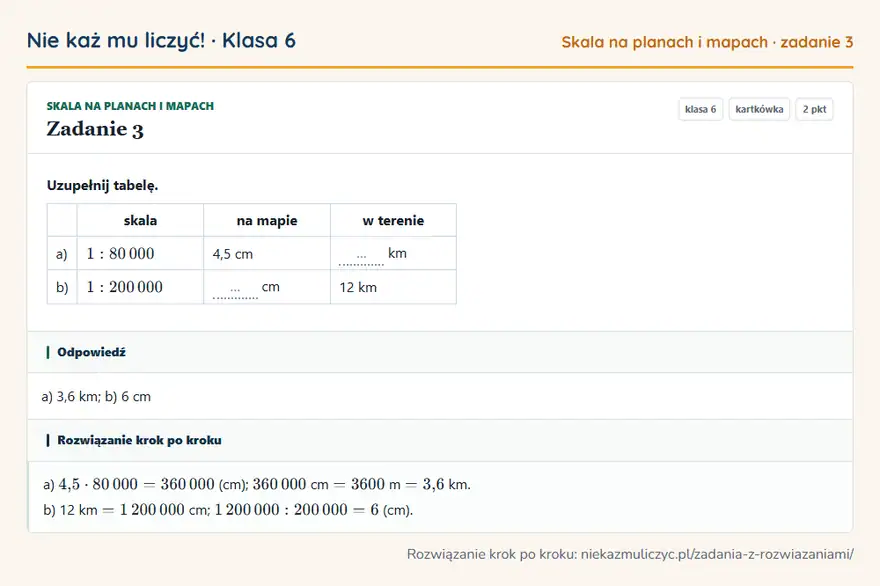Viewport: 880px width, 586px height.
Task: Click the blank km field in row a)
Action: click(361, 257)
